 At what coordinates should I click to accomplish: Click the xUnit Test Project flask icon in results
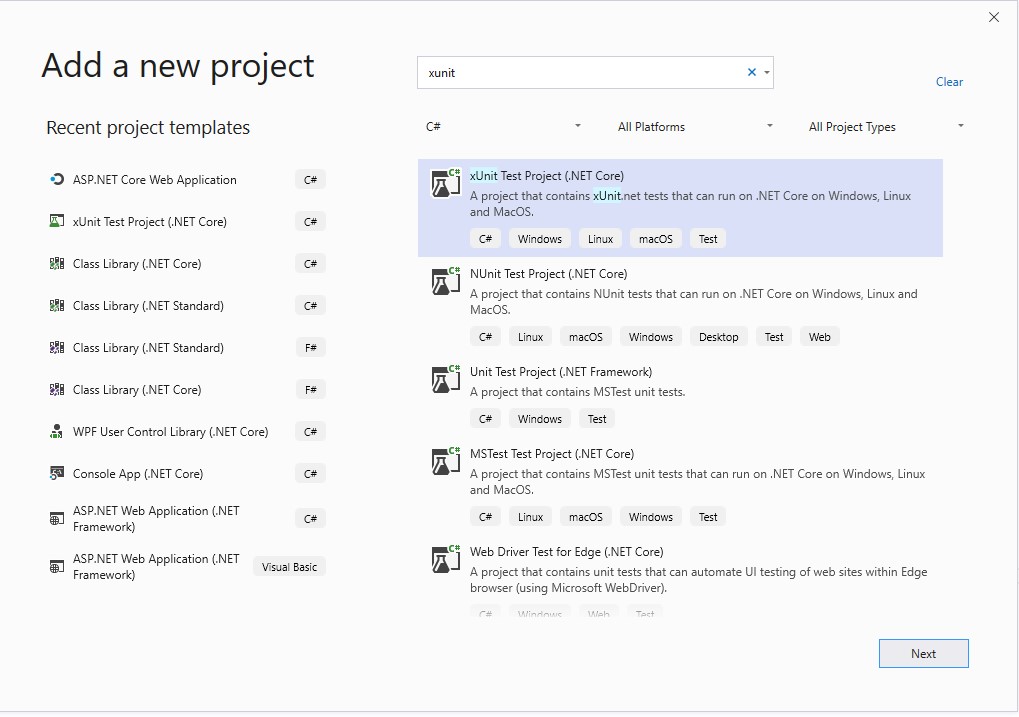[x=445, y=183]
